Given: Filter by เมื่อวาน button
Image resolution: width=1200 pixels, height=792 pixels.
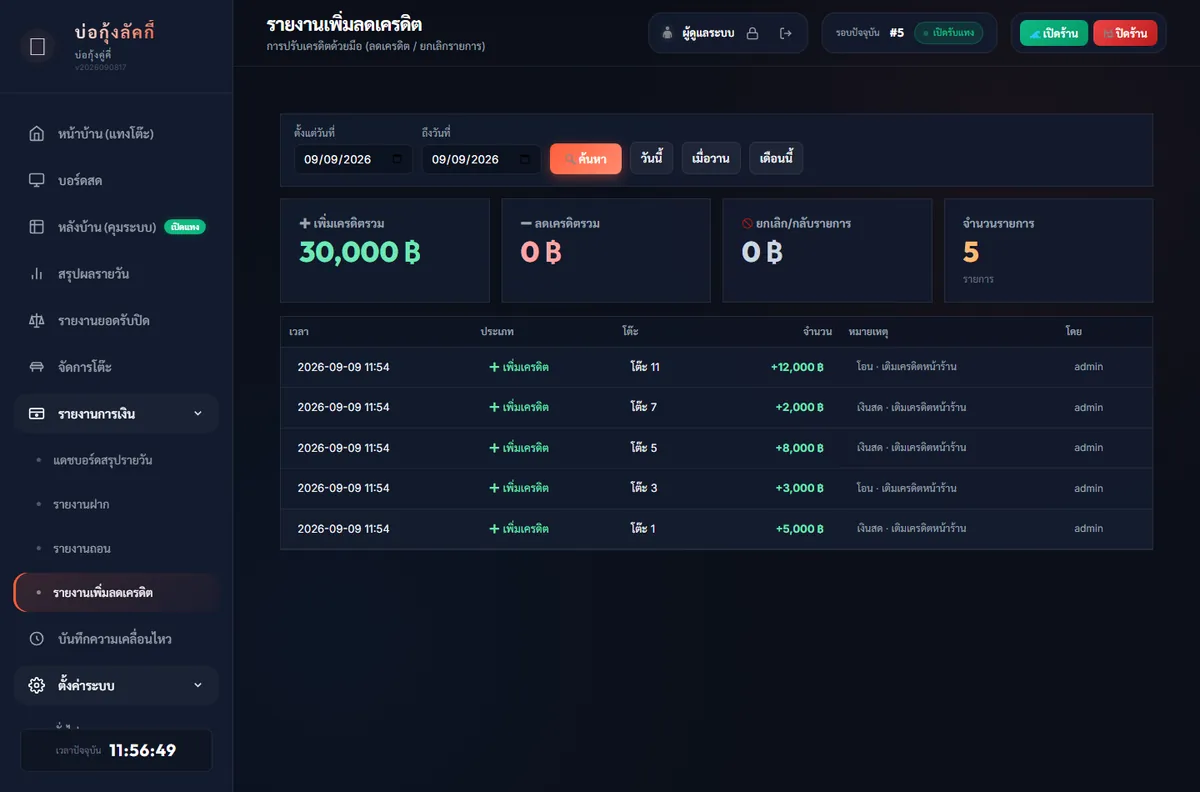Looking at the screenshot, I should click(x=711, y=159).
